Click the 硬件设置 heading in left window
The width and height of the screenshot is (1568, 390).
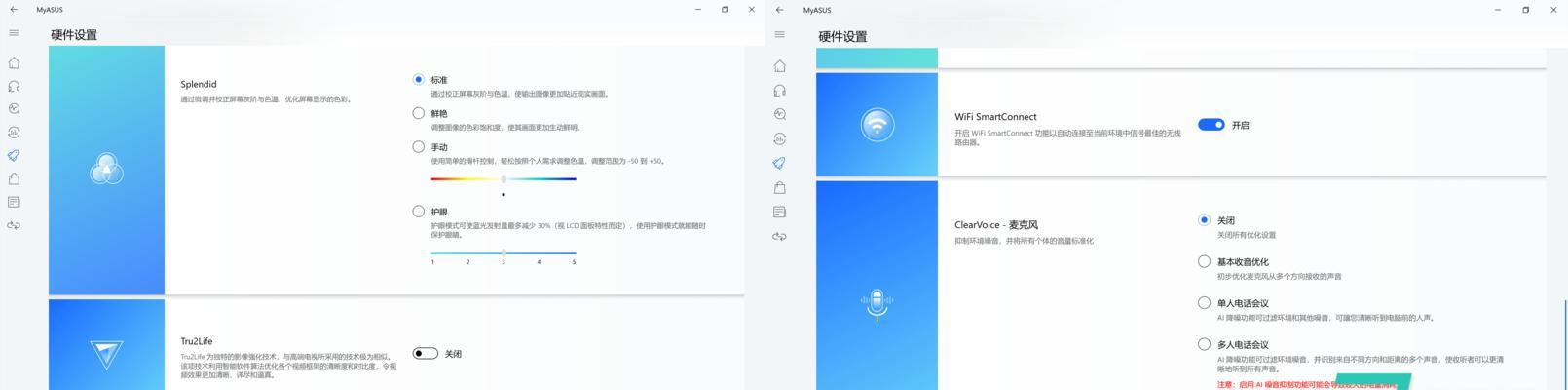74,35
